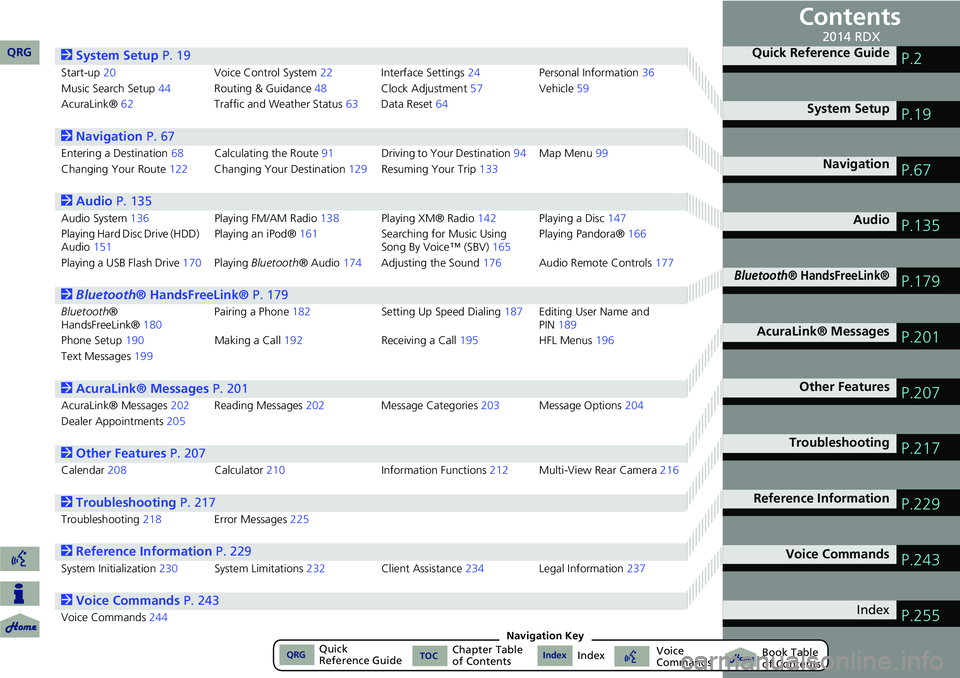Open Navigation tab on right panel
This screenshot has height=678, width=960.
click(841, 169)
